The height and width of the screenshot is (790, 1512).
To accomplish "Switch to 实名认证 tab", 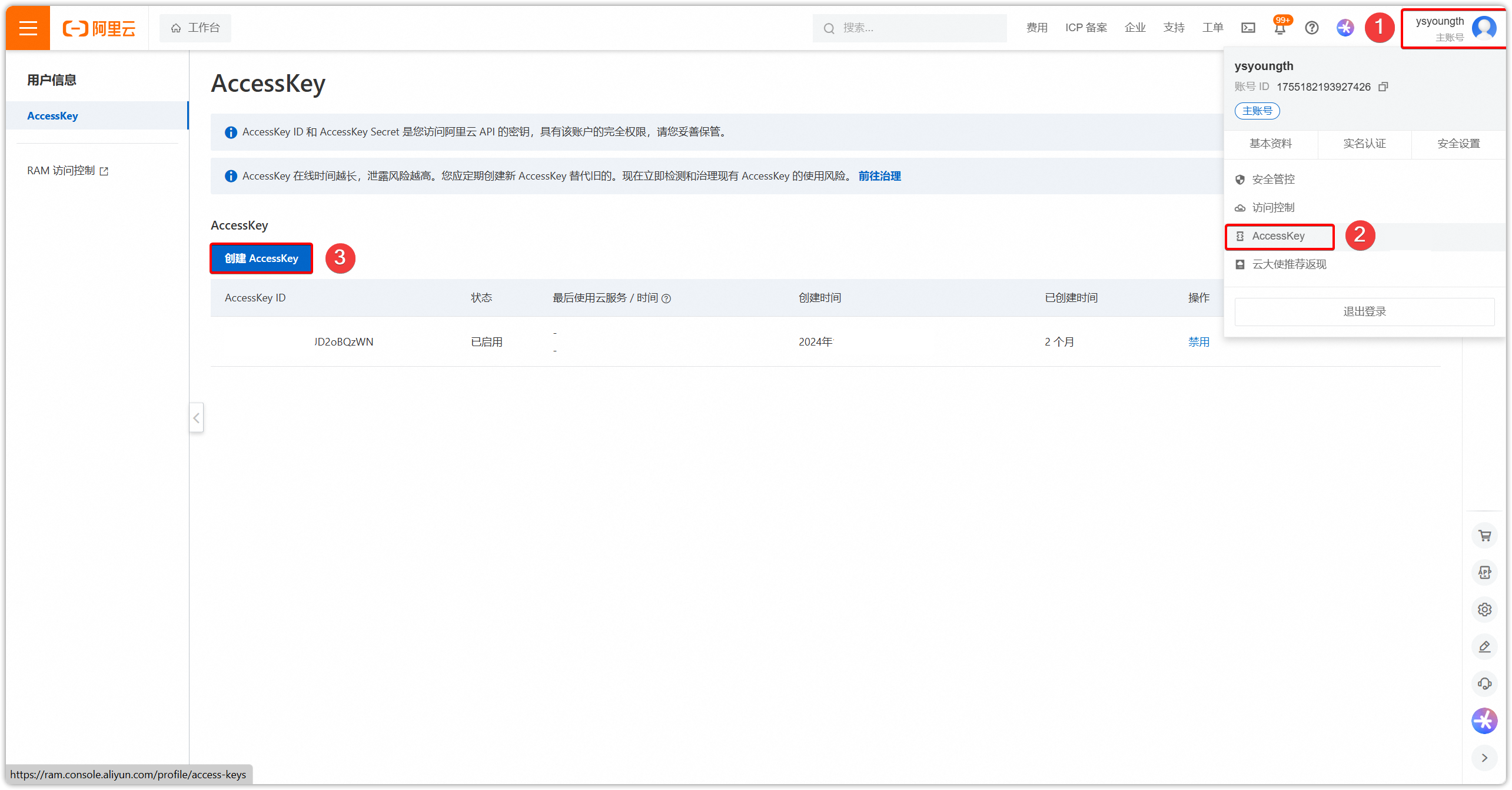I will point(1364,144).
